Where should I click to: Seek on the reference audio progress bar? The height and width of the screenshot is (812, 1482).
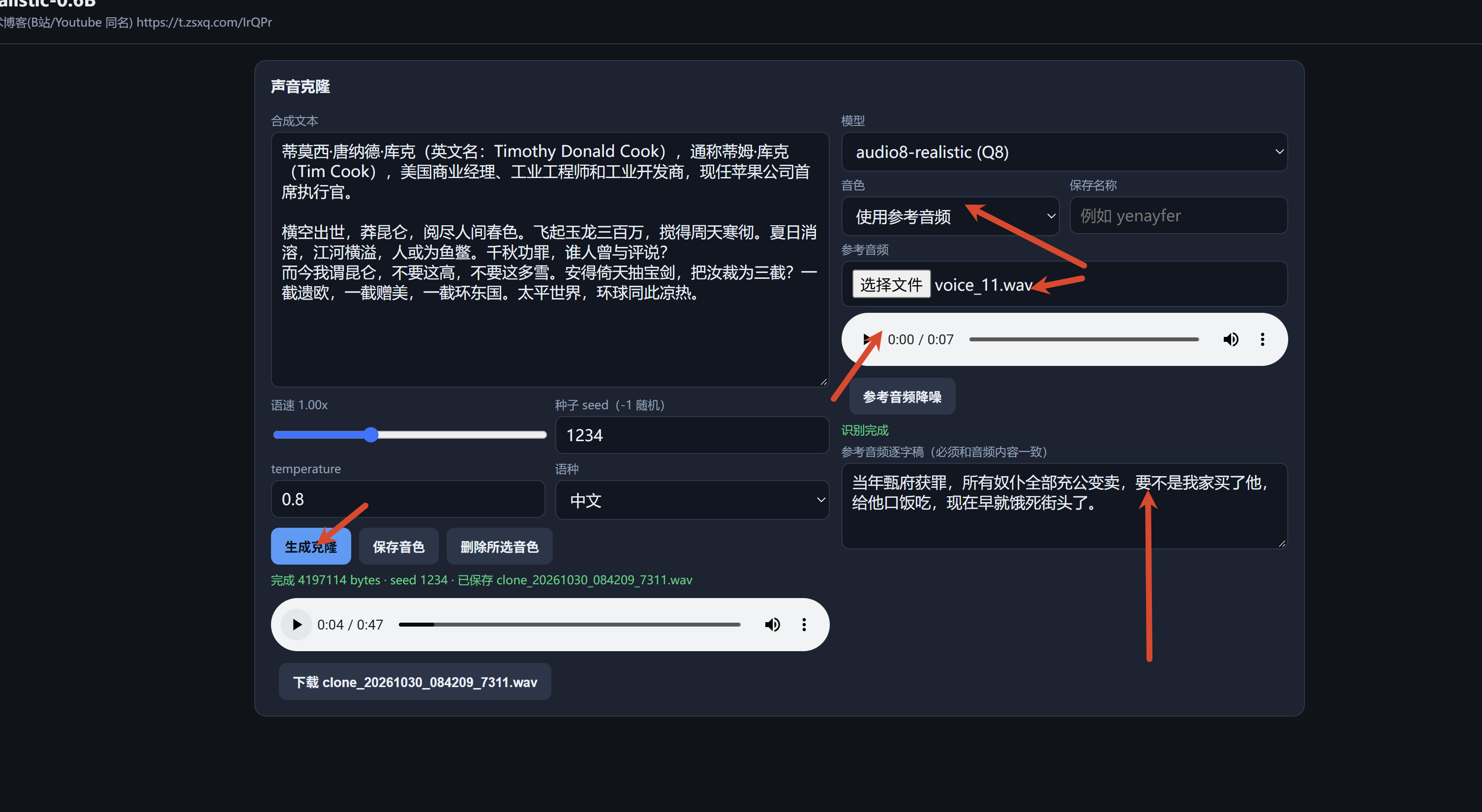[1084, 339]
